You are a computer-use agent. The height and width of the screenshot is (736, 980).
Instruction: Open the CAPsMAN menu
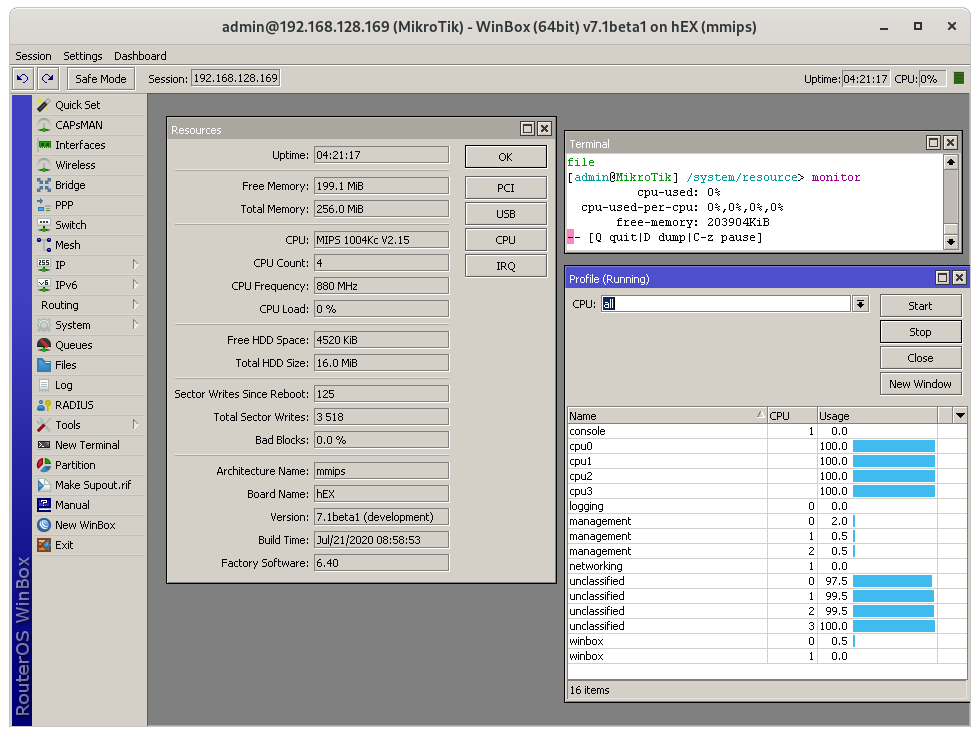[x=90, y=125]
